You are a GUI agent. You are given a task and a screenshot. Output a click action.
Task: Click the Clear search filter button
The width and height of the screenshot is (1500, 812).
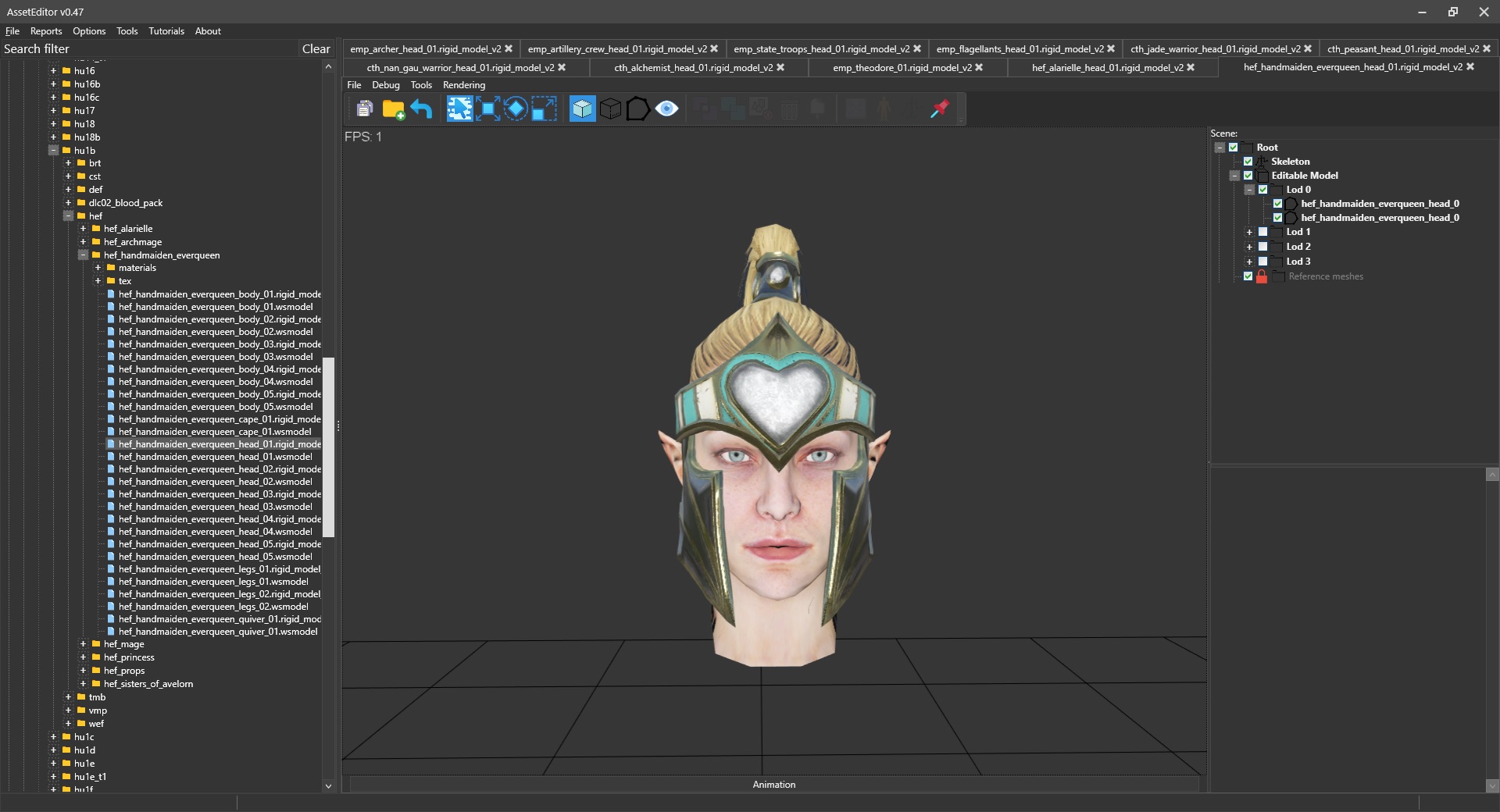[316, 48]
